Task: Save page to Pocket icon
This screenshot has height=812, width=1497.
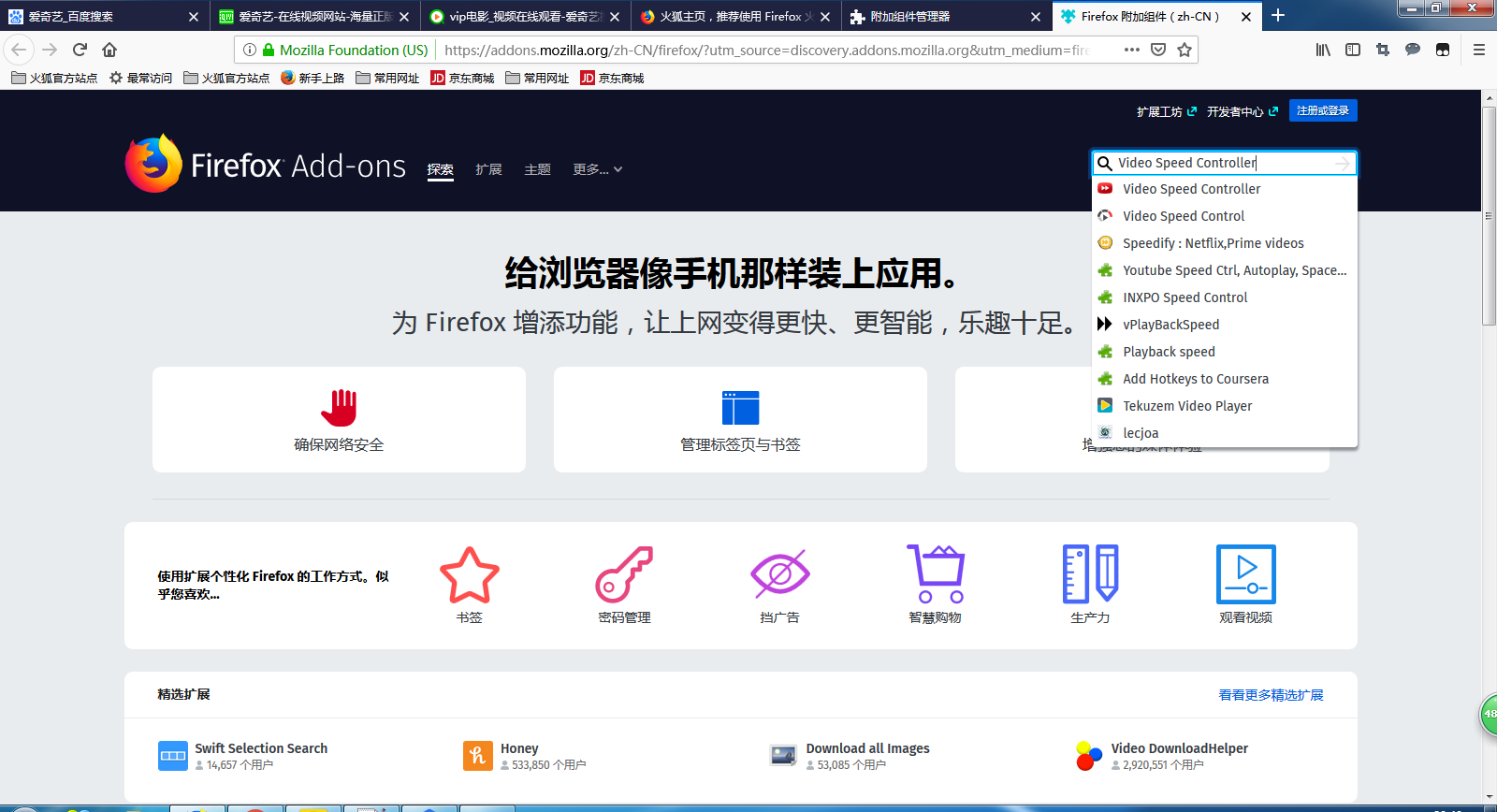Action: coord(1158,50)
